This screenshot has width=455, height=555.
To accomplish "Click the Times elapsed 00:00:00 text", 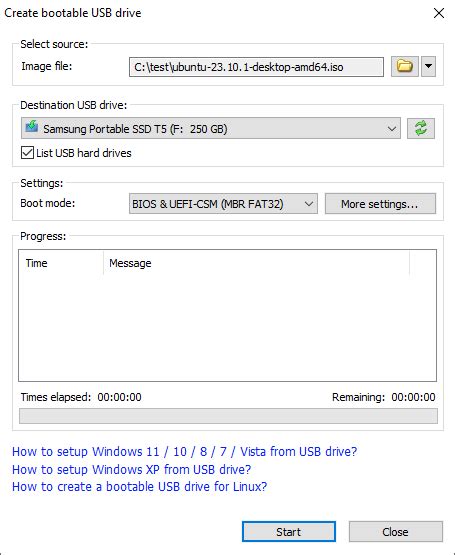I will (x=81, y=397).
